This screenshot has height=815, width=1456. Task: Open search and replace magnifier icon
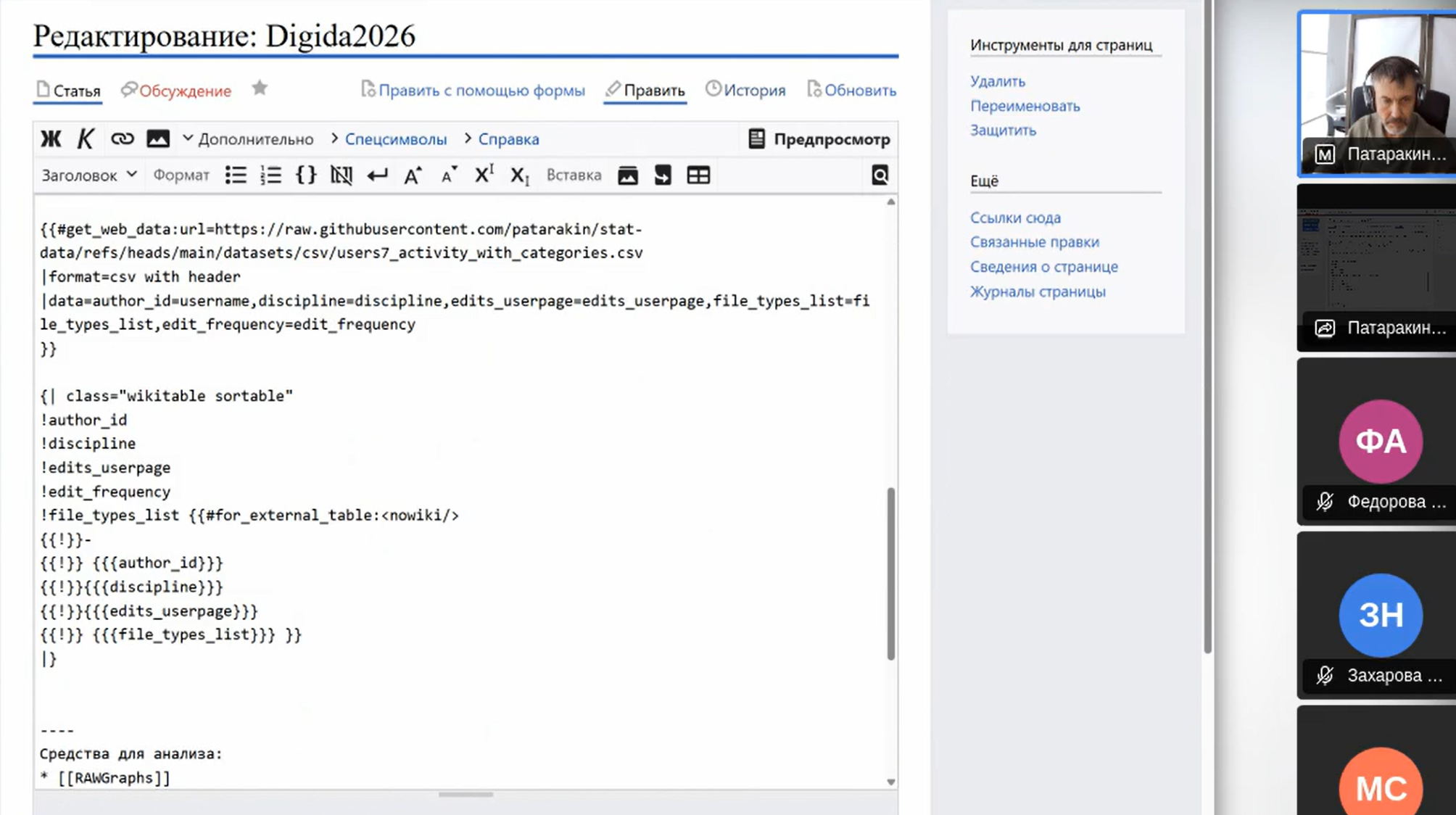880,175
